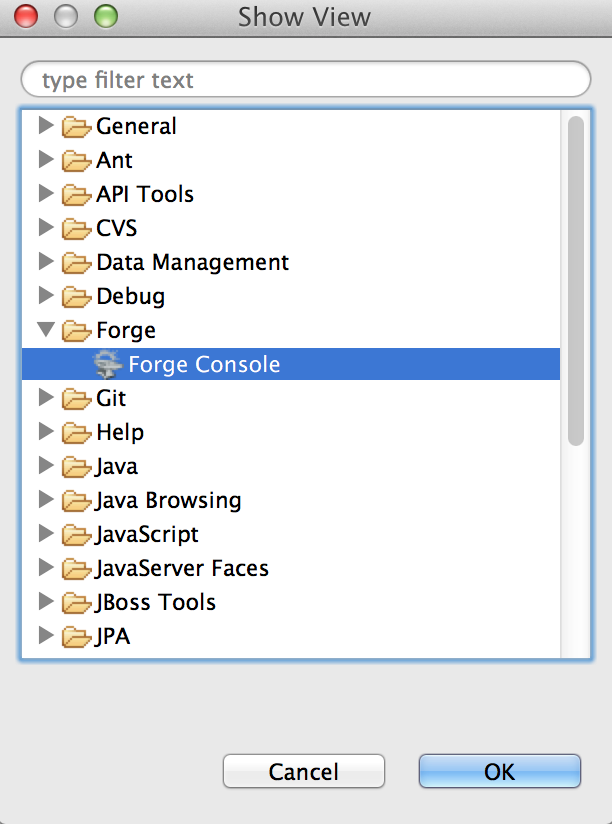Select the JavaServer Faces tree item
Screen dimensions: 612x824
182,568
